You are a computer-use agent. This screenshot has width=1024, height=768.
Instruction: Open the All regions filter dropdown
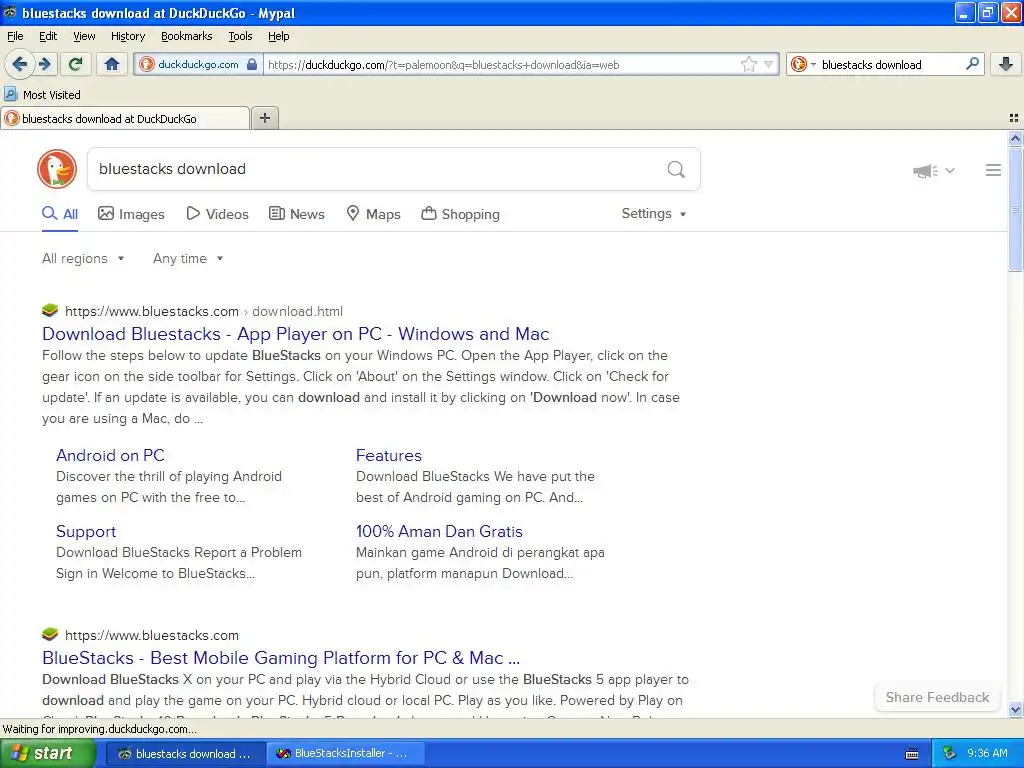pyautogui.click(x=83, y=259)
